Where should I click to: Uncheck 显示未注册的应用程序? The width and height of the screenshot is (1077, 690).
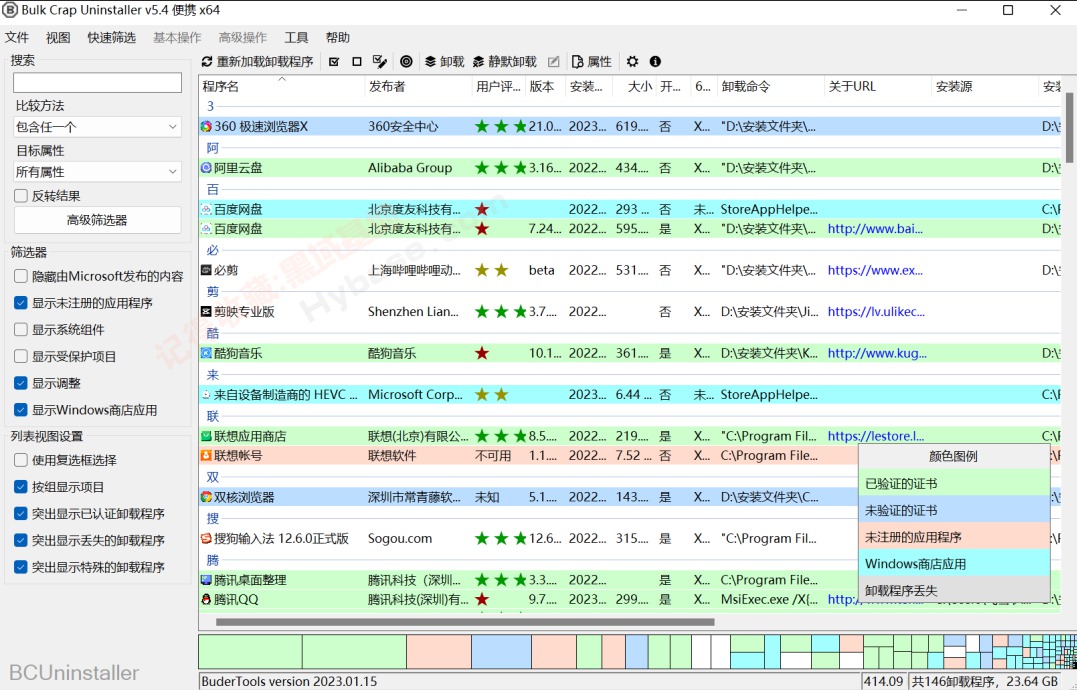tap(21, 303)
